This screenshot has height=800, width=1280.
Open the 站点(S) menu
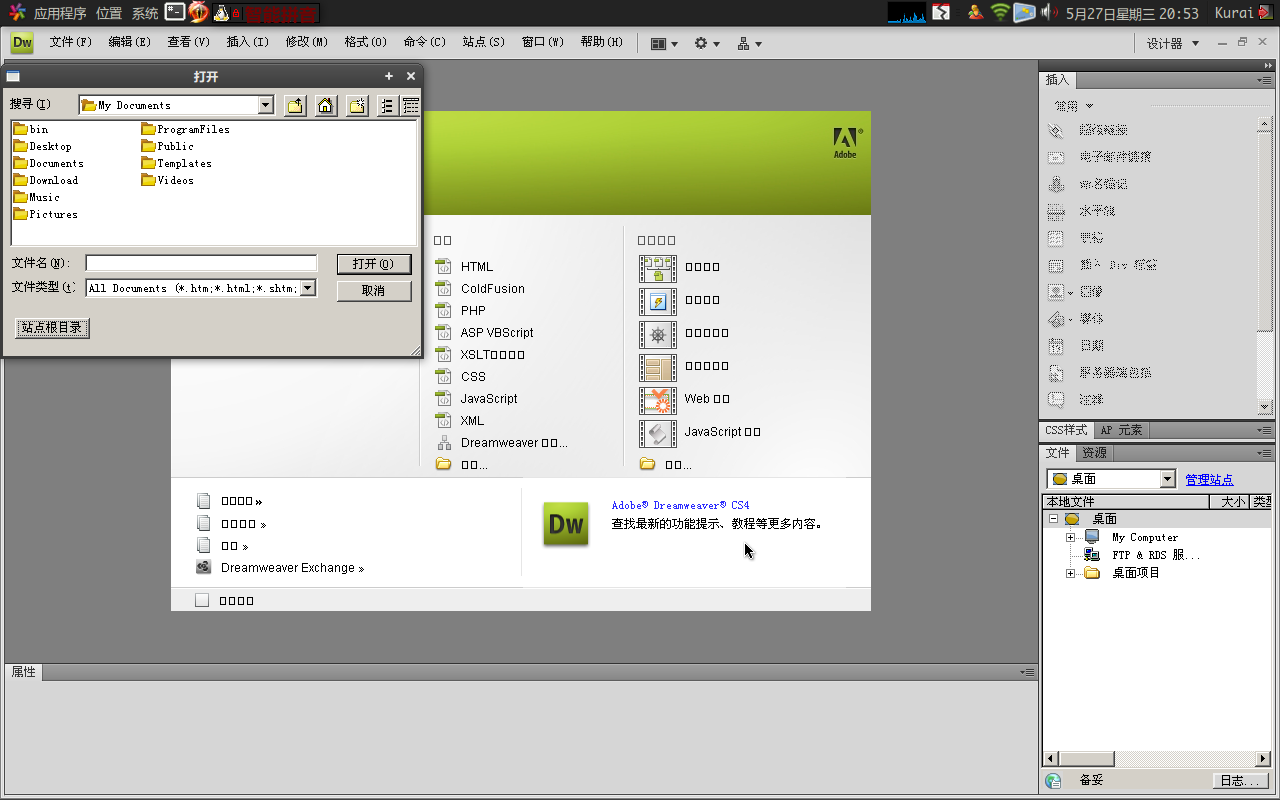(x=484, y=42)
